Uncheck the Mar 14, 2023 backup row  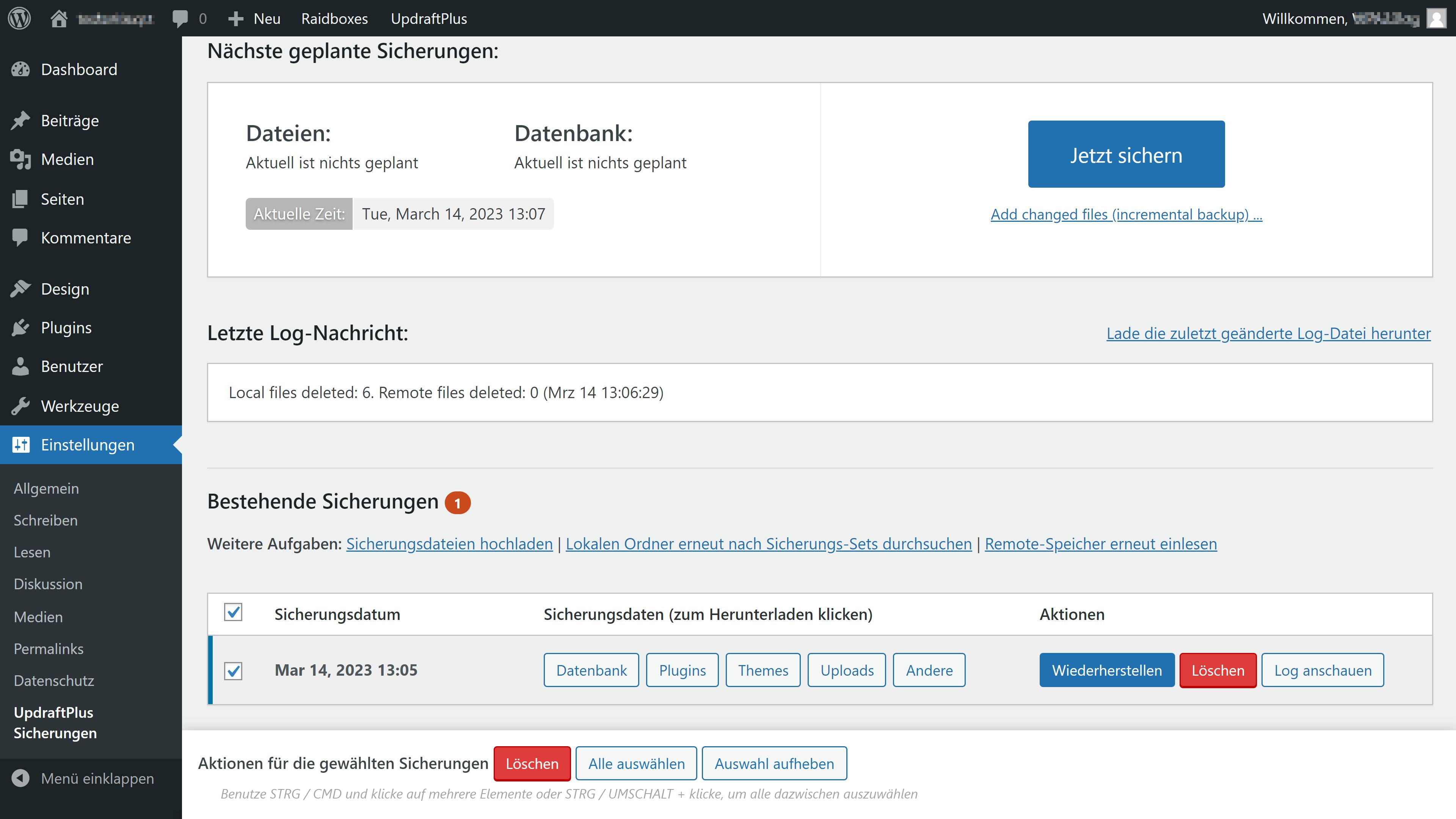(233, 671)
